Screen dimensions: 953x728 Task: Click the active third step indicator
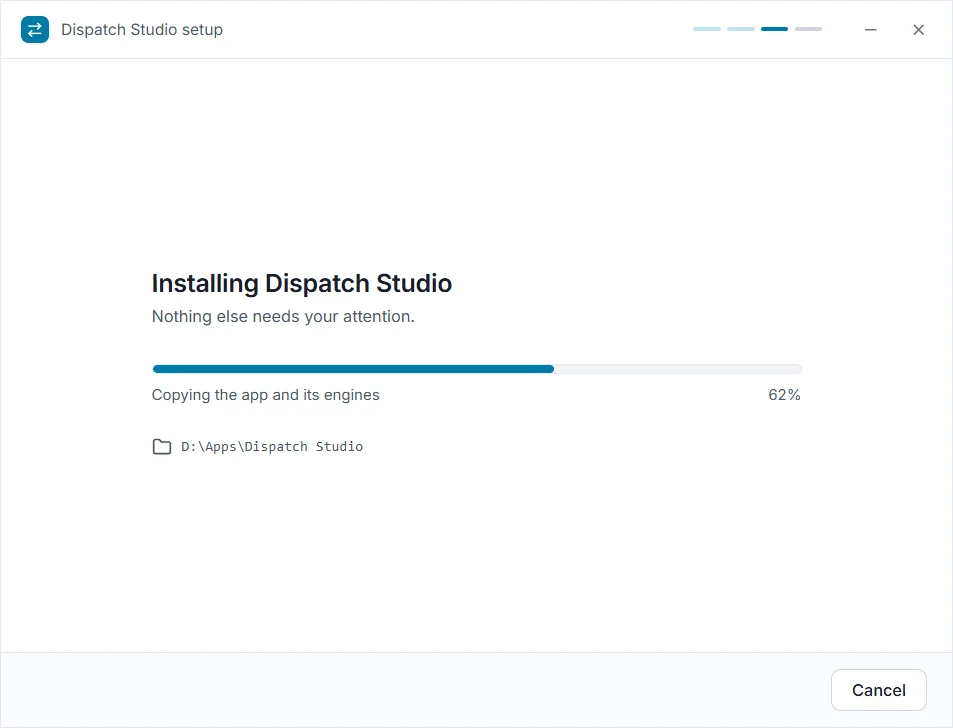tap(774, 29)
